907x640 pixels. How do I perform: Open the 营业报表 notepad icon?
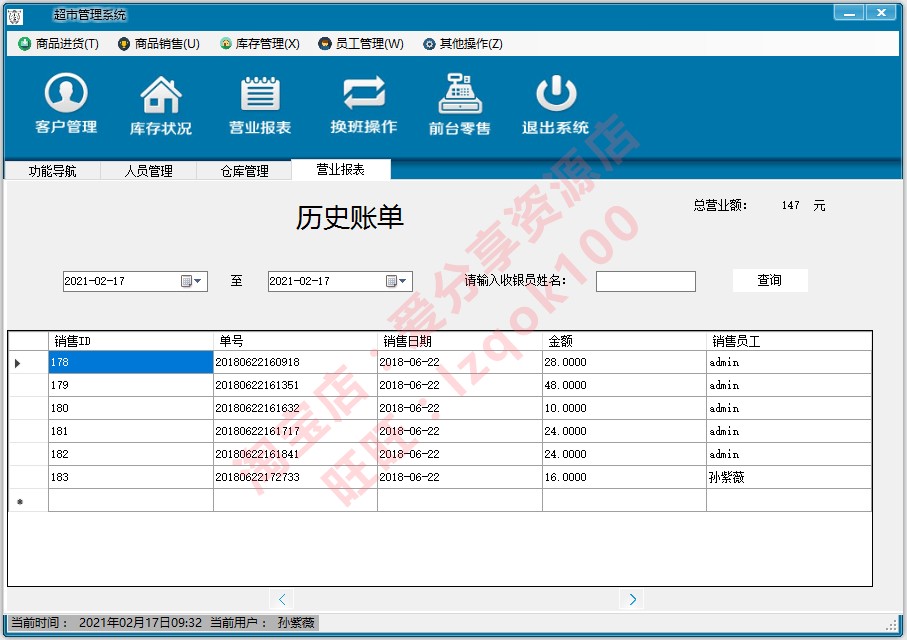(260, 104)
